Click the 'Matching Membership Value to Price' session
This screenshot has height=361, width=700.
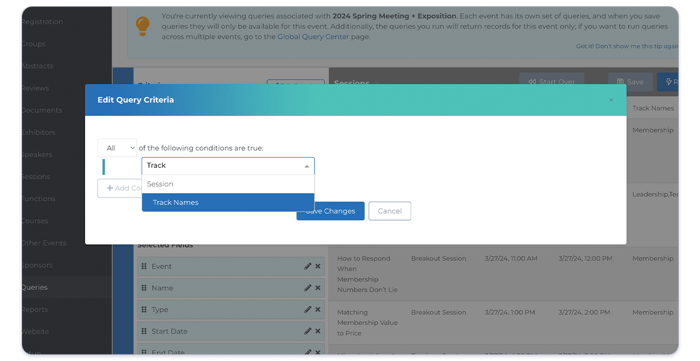(367, 323)
